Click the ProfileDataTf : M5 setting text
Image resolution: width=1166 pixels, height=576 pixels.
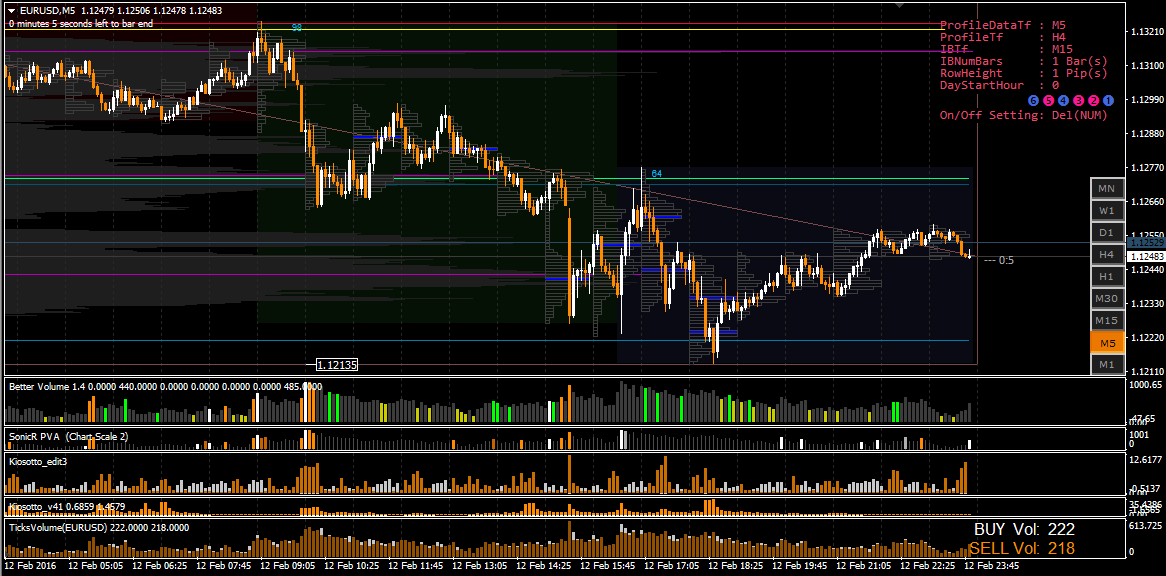[x=1002, y=25]
